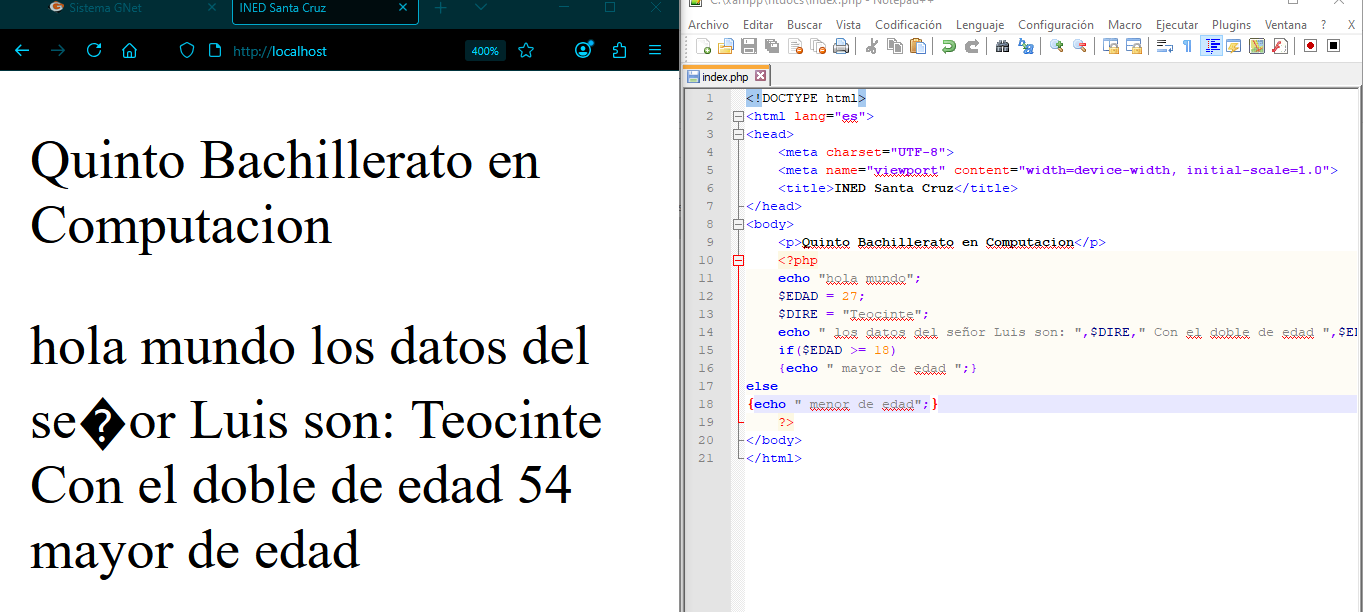The height and width of the screenshot is (612, 1363).
Task: List all browser tabs dropdown
Action: pyautogui.click(x=481, y=7)
